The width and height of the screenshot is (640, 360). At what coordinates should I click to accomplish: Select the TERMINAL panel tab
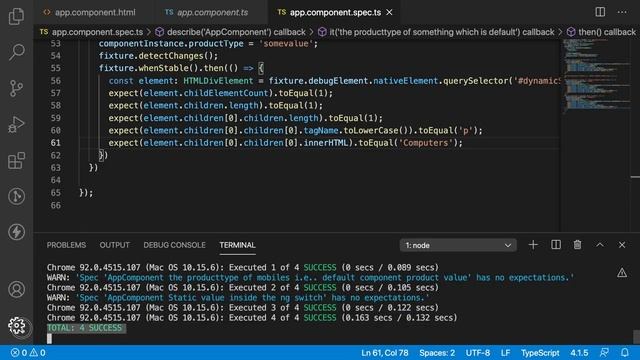pos(237,245)
